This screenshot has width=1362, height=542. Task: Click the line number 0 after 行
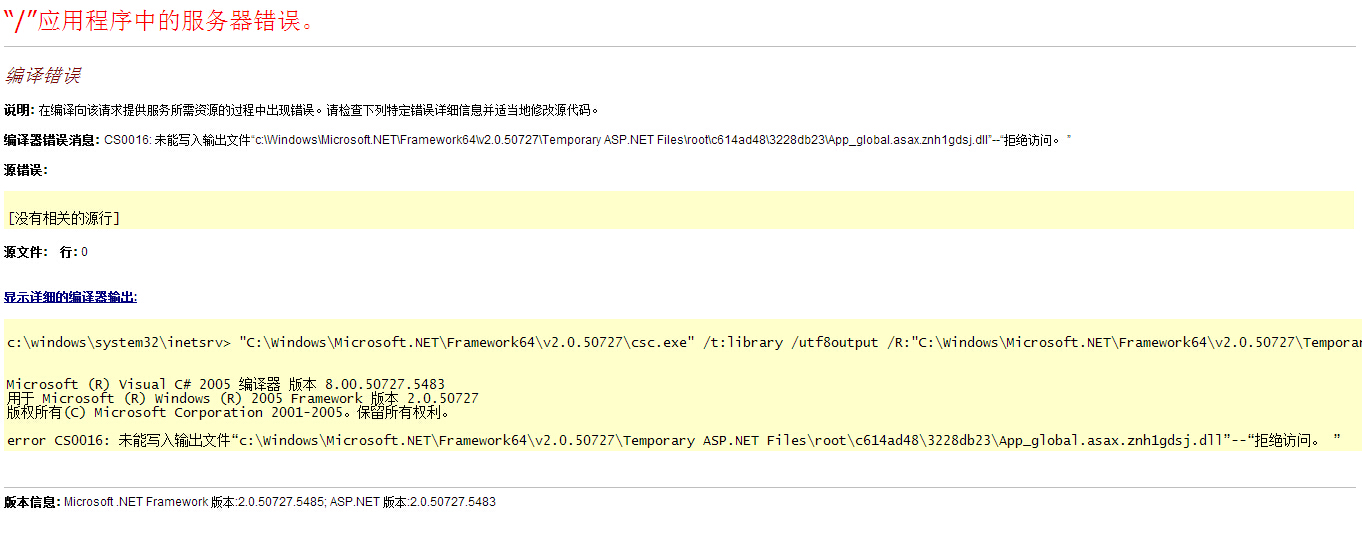click(x=84, y=252)
